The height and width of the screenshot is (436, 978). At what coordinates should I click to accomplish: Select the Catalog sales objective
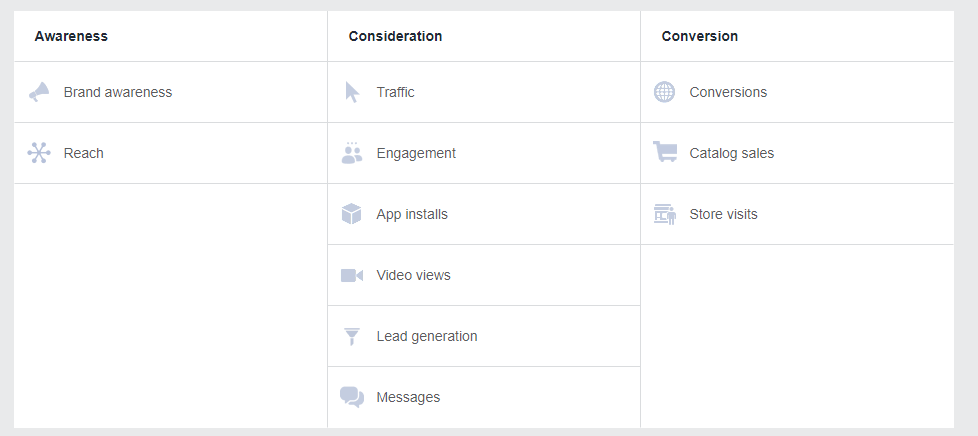[x=731, y=153]
